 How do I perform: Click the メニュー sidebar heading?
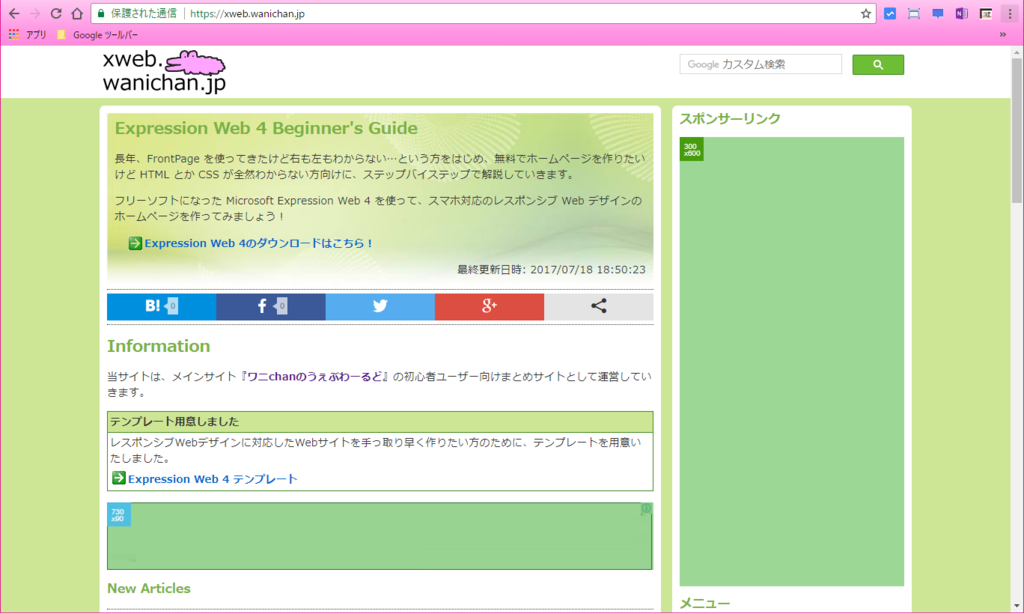click(705, 604)
